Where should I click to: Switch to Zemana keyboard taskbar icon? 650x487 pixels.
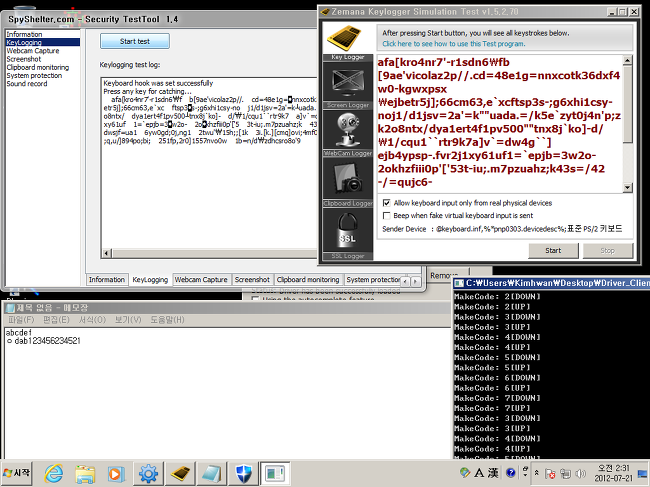180,473
